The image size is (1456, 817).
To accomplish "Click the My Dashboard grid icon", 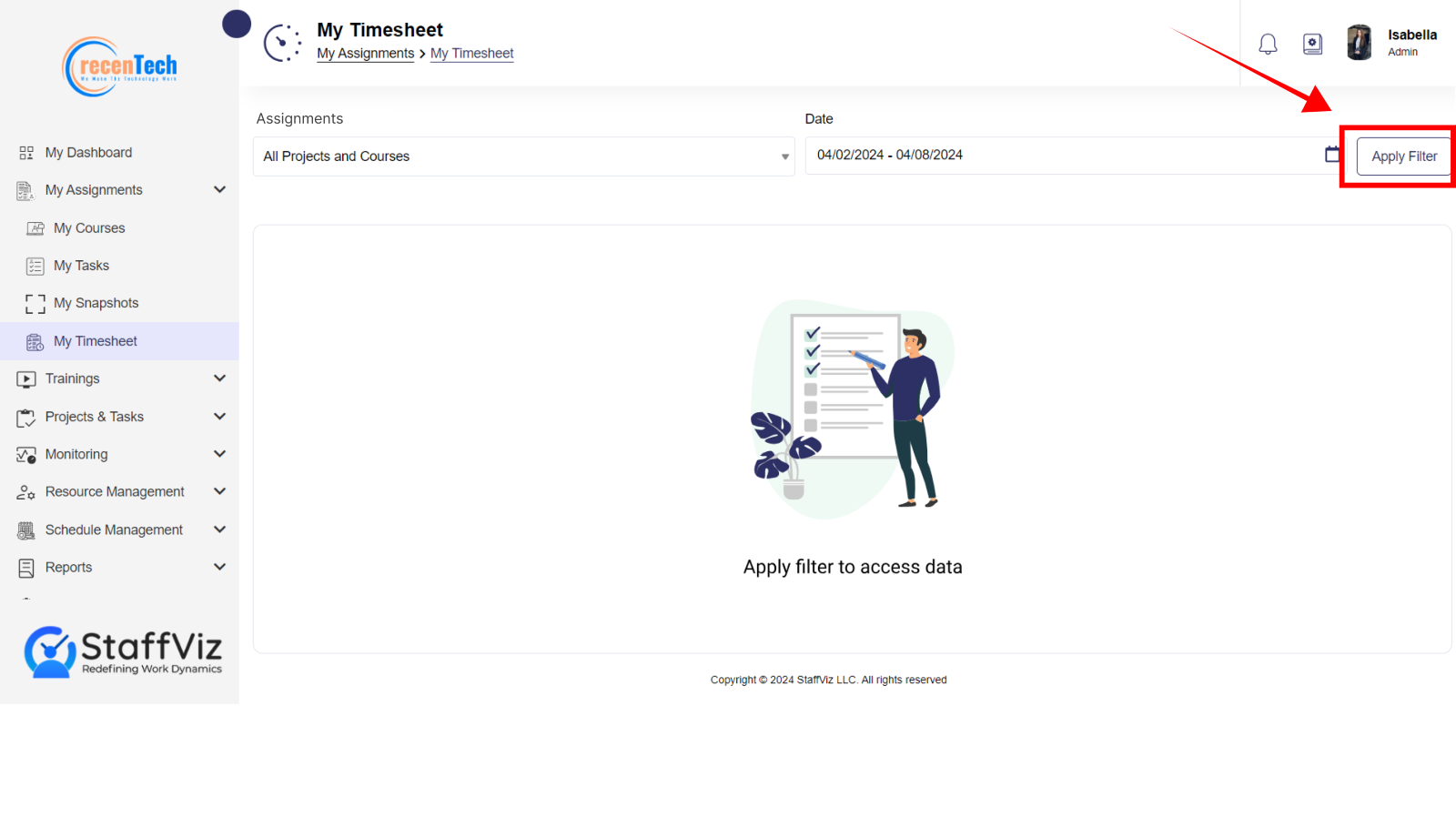I will [x=26, y=153].
